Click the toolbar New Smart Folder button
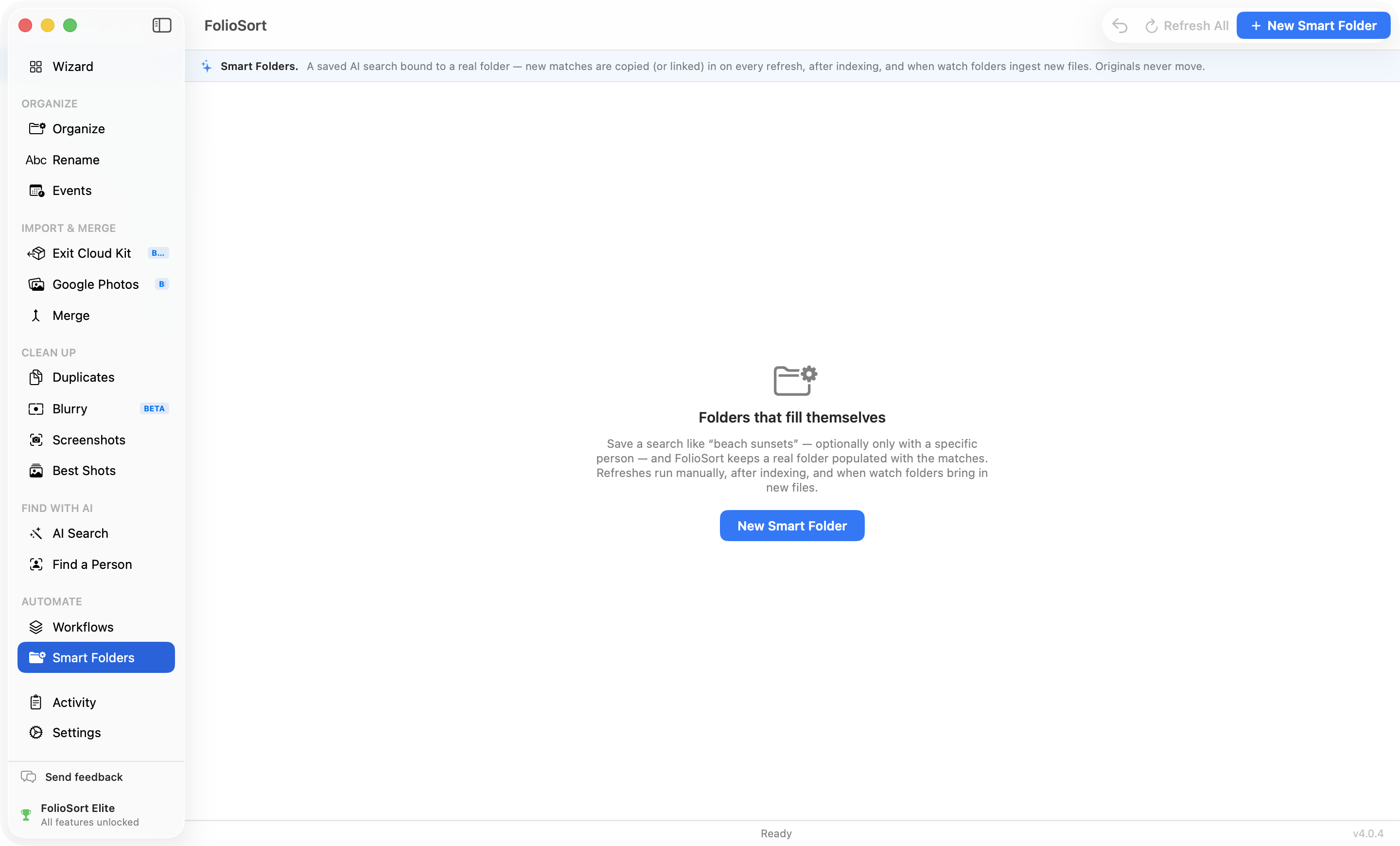This screenshot has height=846, width=1400. [1313, 26]
